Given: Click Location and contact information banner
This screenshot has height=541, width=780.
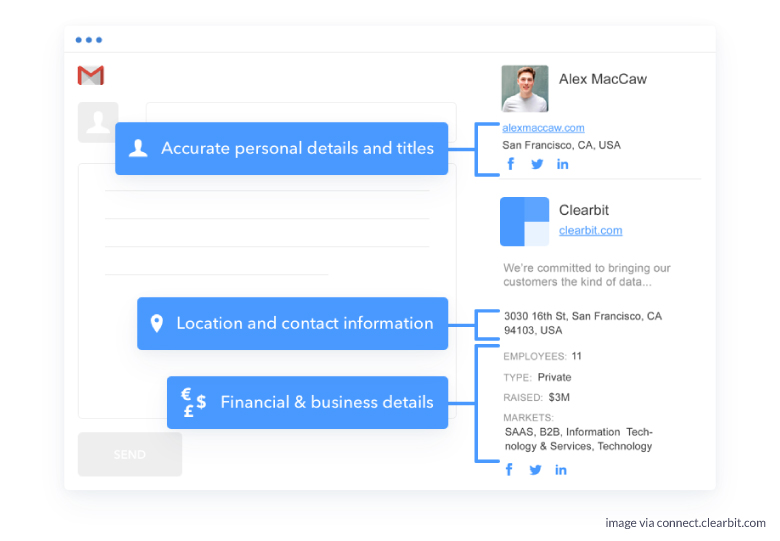Looking at the screenshot, I should pos(292,323).
